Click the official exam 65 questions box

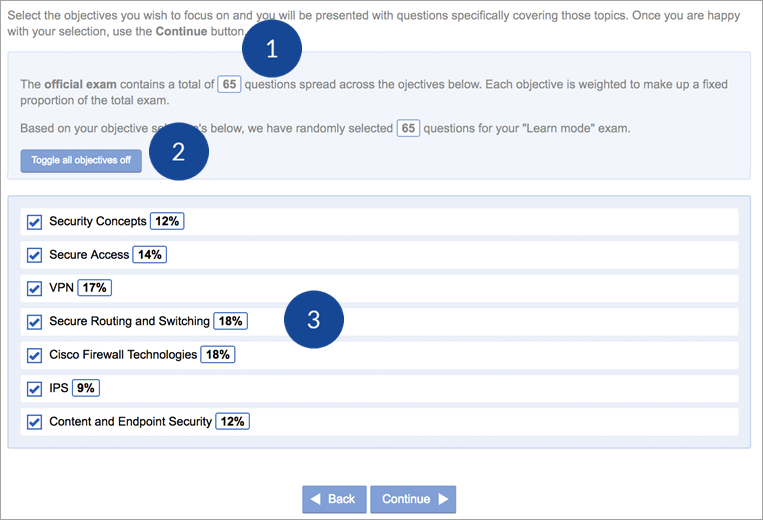229,85
